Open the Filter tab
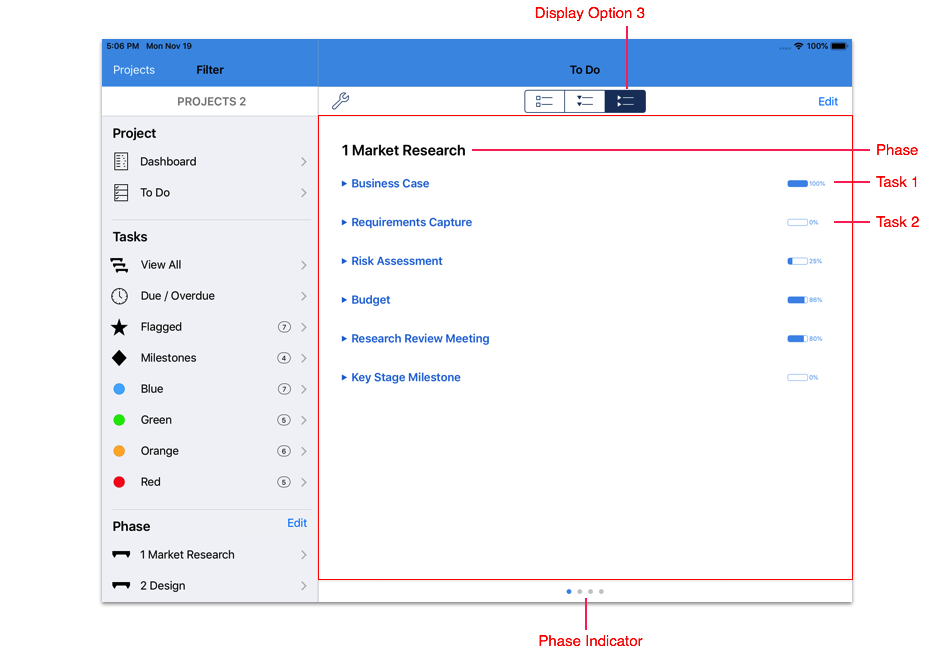This screenshot has width=950, height=660. (210, 70)
